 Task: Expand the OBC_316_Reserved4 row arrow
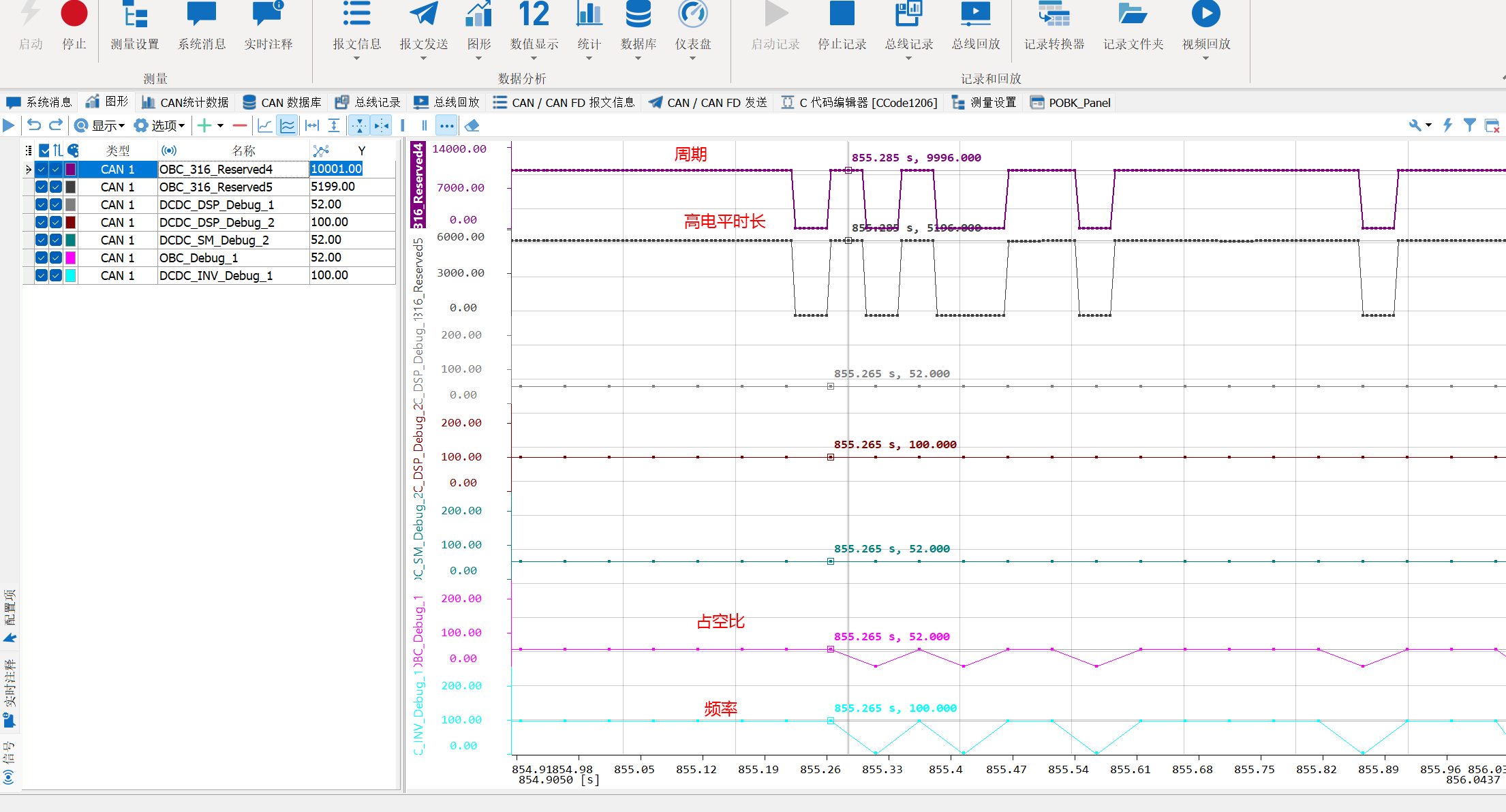point(29,169)
